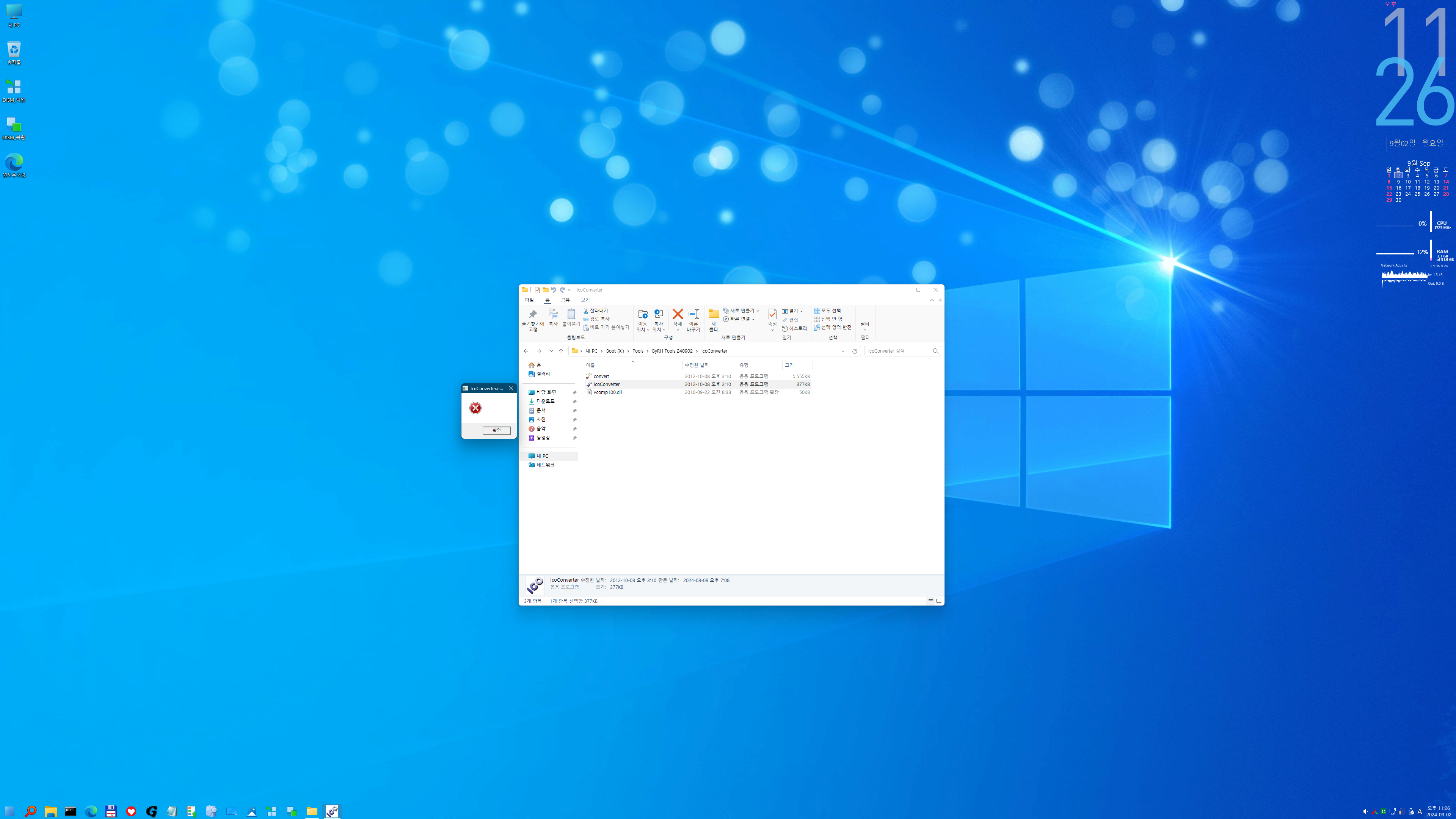Open 사진 in the navigation pane
The image size is (1456, 819).
(537, 419)
